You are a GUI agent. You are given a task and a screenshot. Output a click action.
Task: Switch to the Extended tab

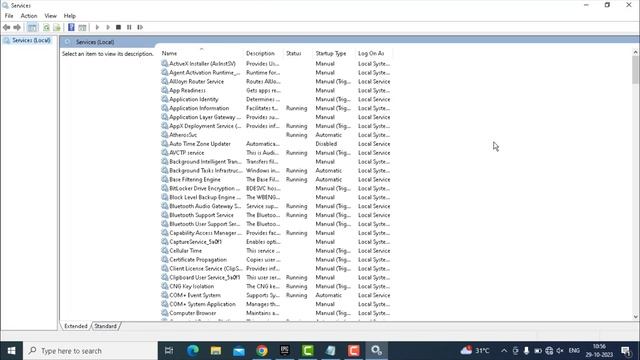[x=76, y=326]
